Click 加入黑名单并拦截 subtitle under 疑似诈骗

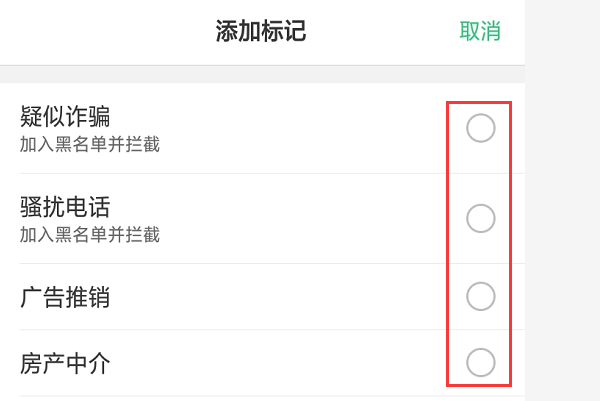click(90, 145)
